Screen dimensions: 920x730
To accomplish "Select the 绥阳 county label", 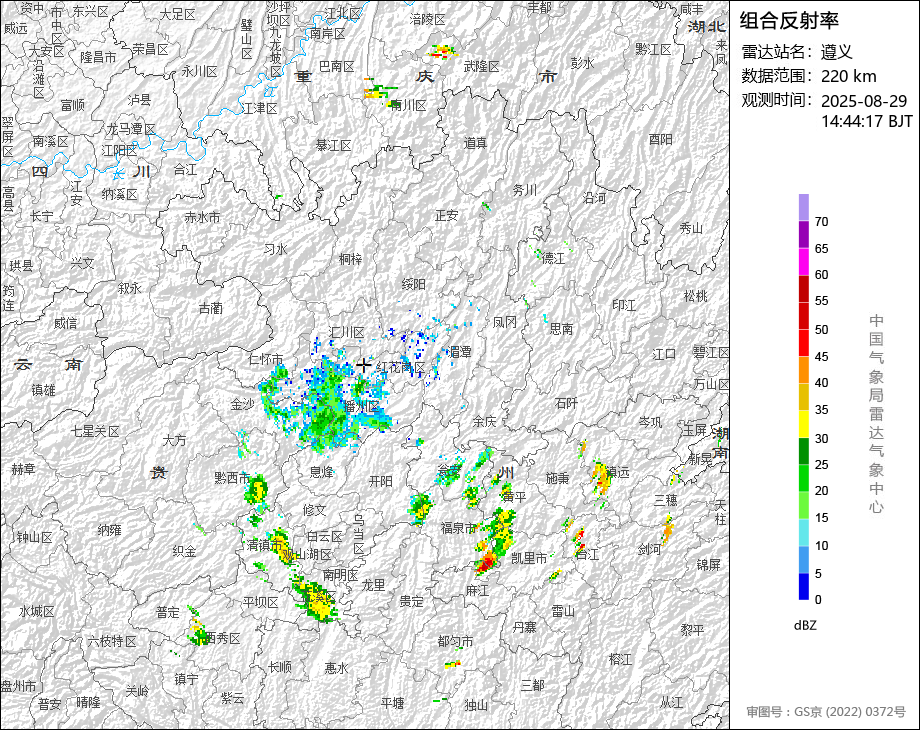I will point(413,284).
